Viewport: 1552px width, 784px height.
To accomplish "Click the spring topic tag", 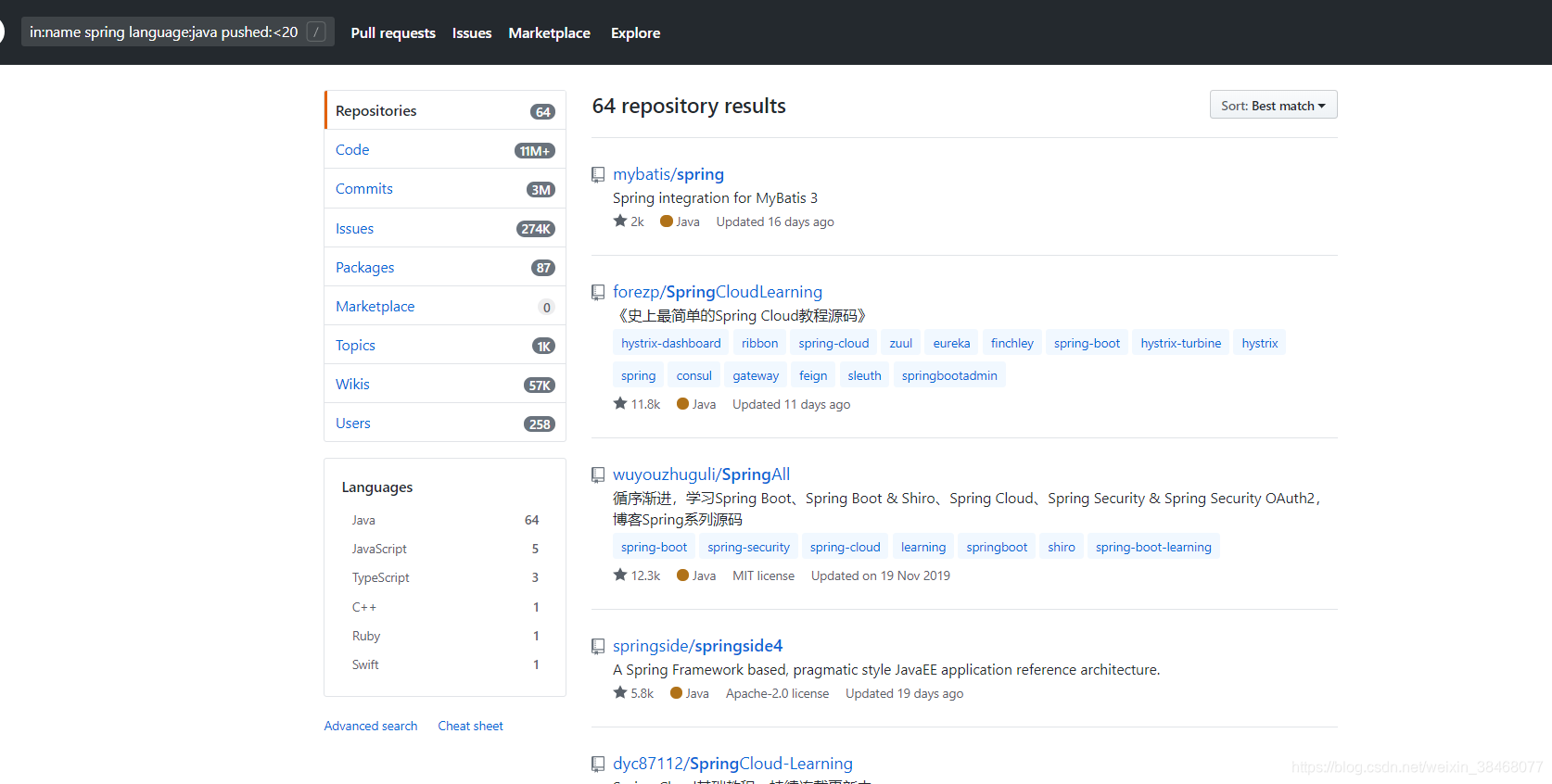I will coord(638,375).
